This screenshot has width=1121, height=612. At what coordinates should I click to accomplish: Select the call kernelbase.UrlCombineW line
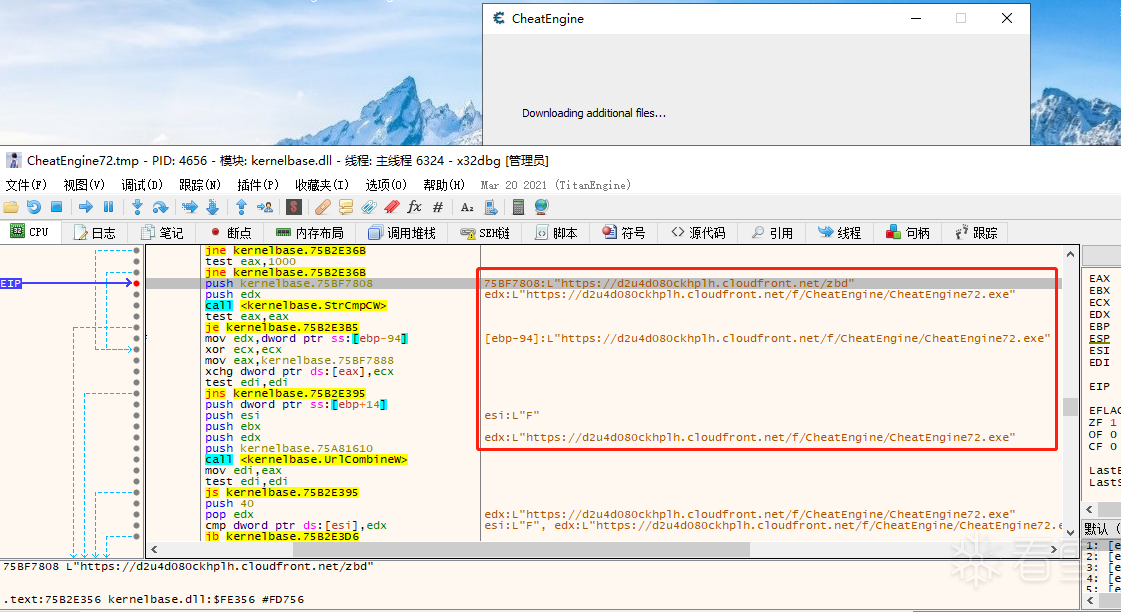tap(306, 460)
